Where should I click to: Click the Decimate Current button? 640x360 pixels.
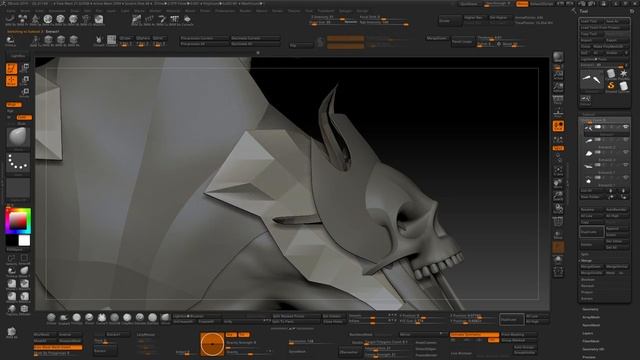point(256,38)
